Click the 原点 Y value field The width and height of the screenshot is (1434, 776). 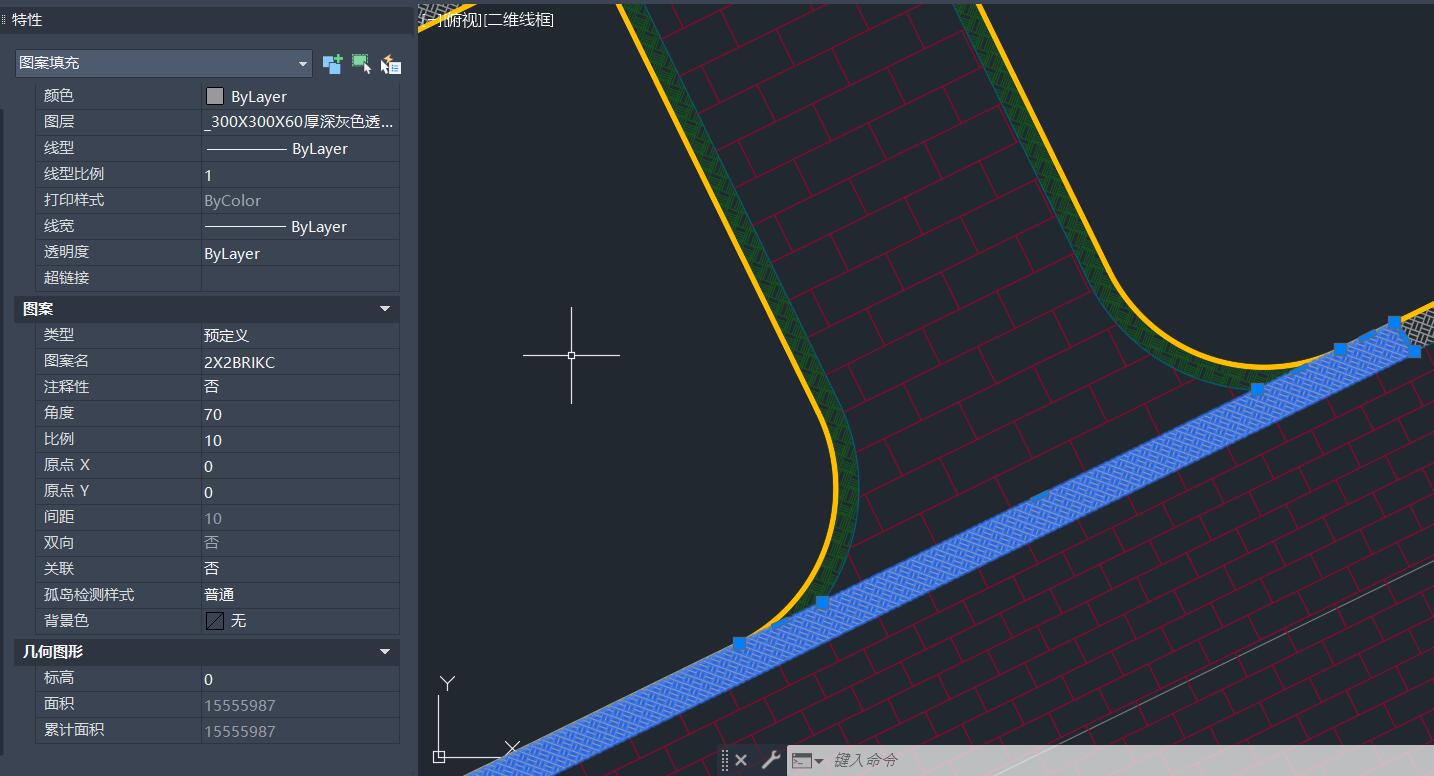(x=300, y=491)
